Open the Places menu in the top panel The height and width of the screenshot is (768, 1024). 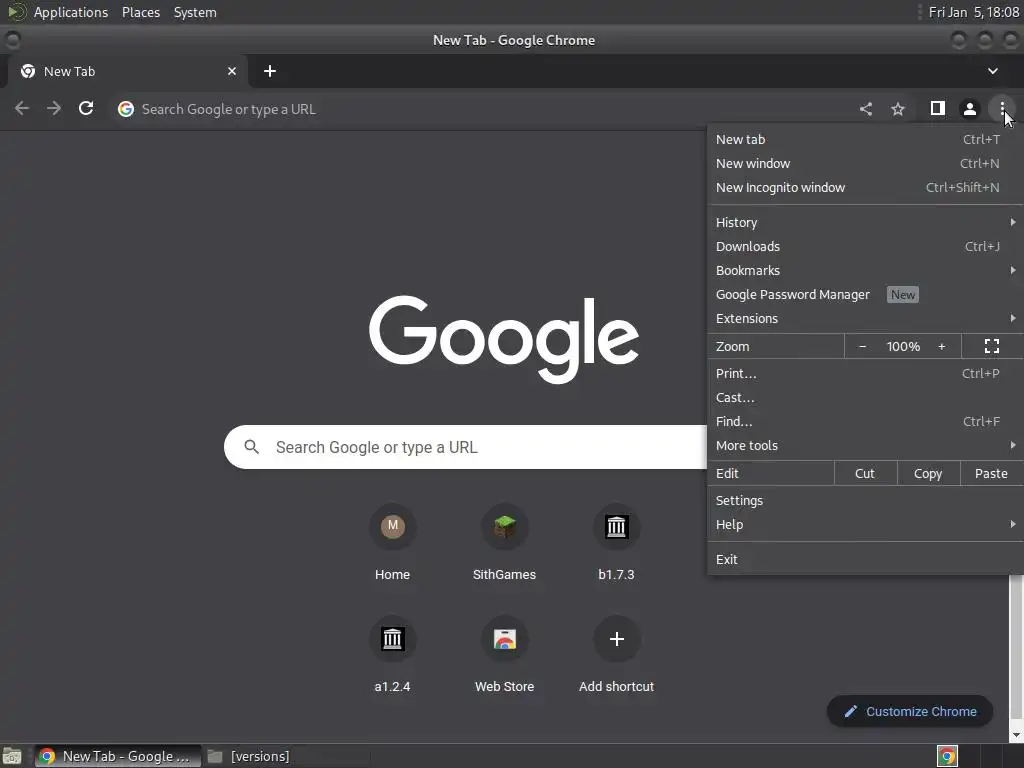(141, 12)
